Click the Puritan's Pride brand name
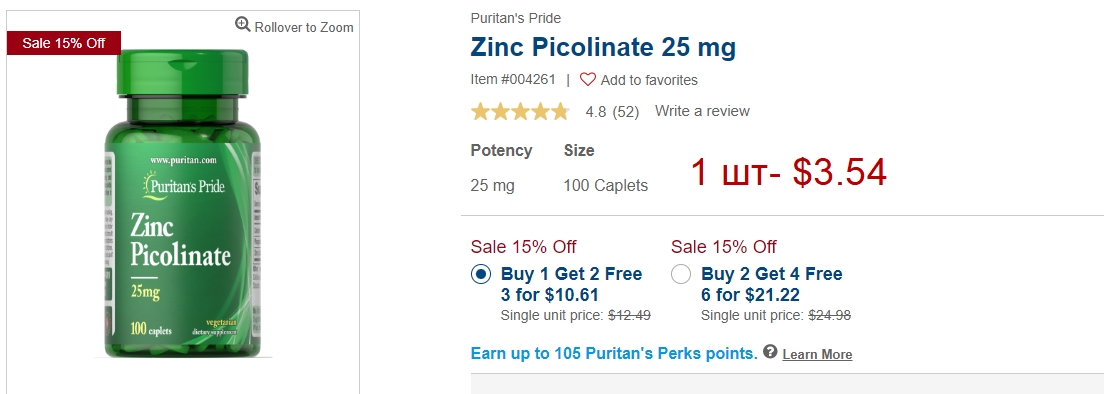 (516, 18)
